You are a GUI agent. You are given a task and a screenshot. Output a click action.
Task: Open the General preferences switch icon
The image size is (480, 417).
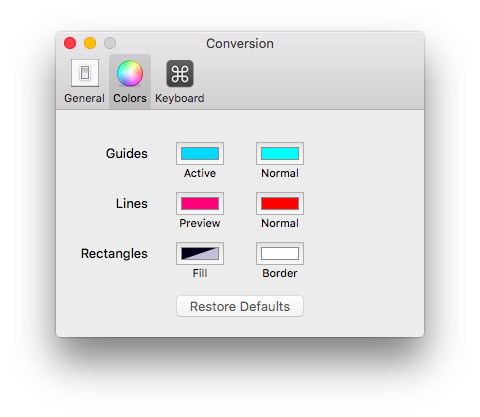pos(85,73)
